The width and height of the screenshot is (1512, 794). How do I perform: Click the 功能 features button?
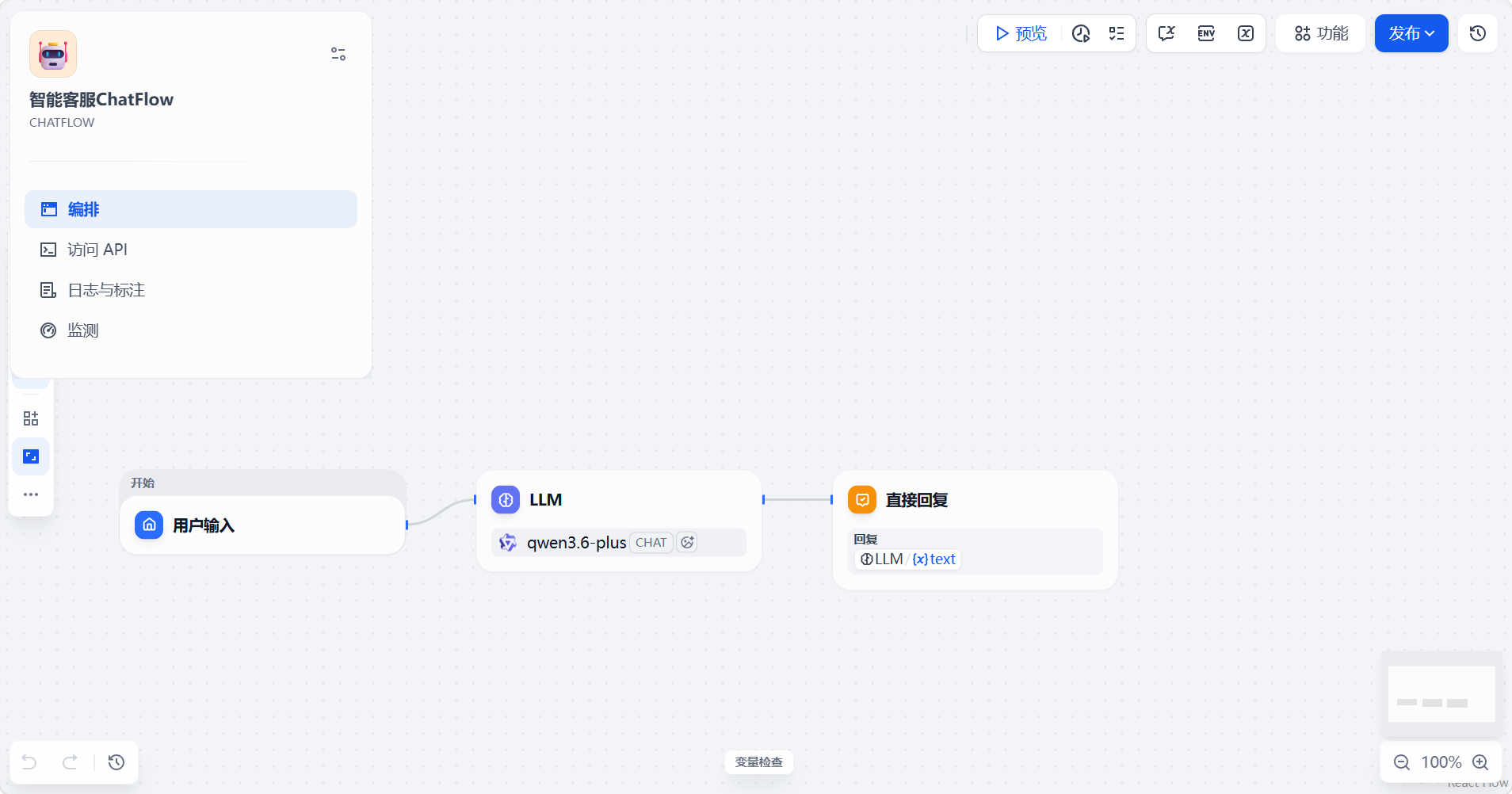(x=1321, y=33)
